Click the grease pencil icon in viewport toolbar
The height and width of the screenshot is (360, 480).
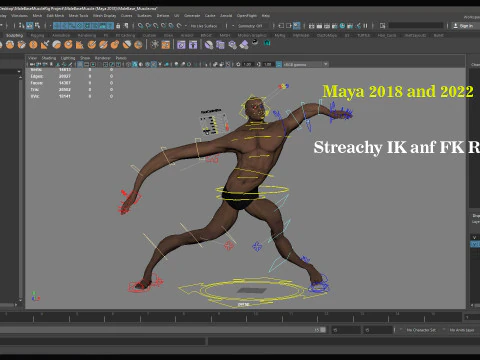[70, 64]
